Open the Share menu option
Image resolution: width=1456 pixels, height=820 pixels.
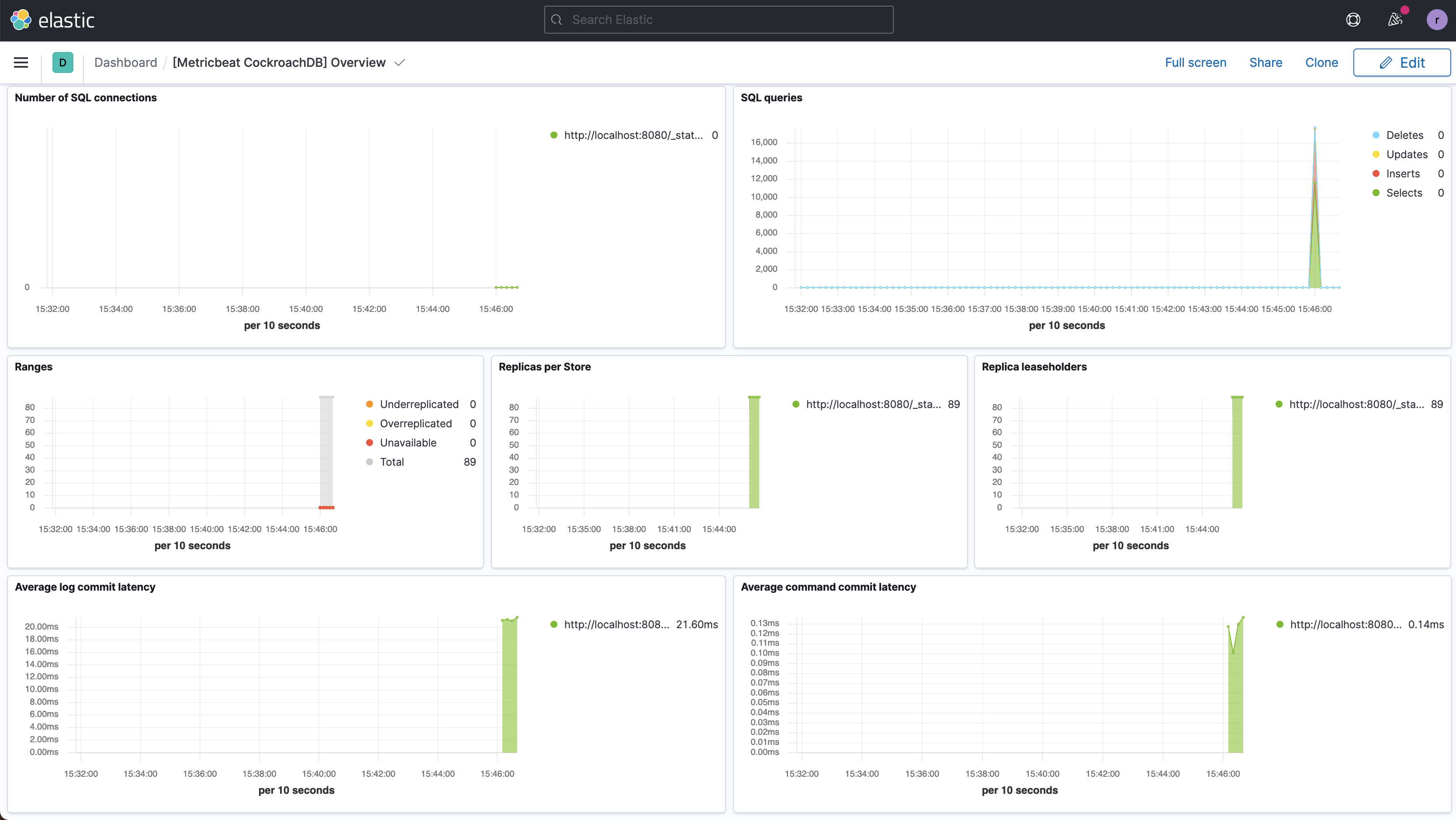tap(1265, 63)
